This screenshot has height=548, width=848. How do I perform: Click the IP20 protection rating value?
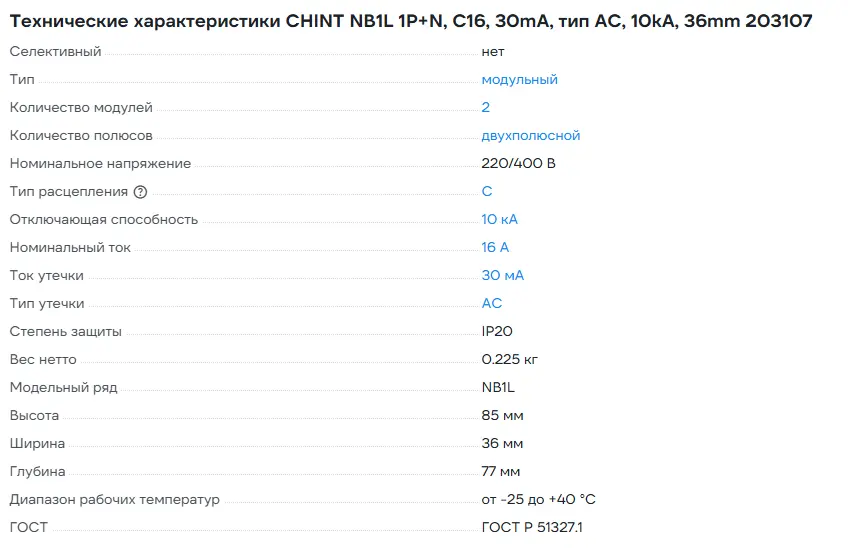coord(497,331)
